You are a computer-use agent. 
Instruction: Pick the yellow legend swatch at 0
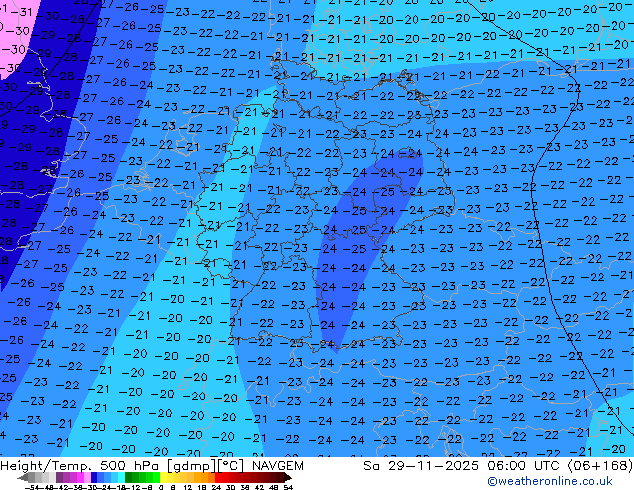tap(163, 478)
